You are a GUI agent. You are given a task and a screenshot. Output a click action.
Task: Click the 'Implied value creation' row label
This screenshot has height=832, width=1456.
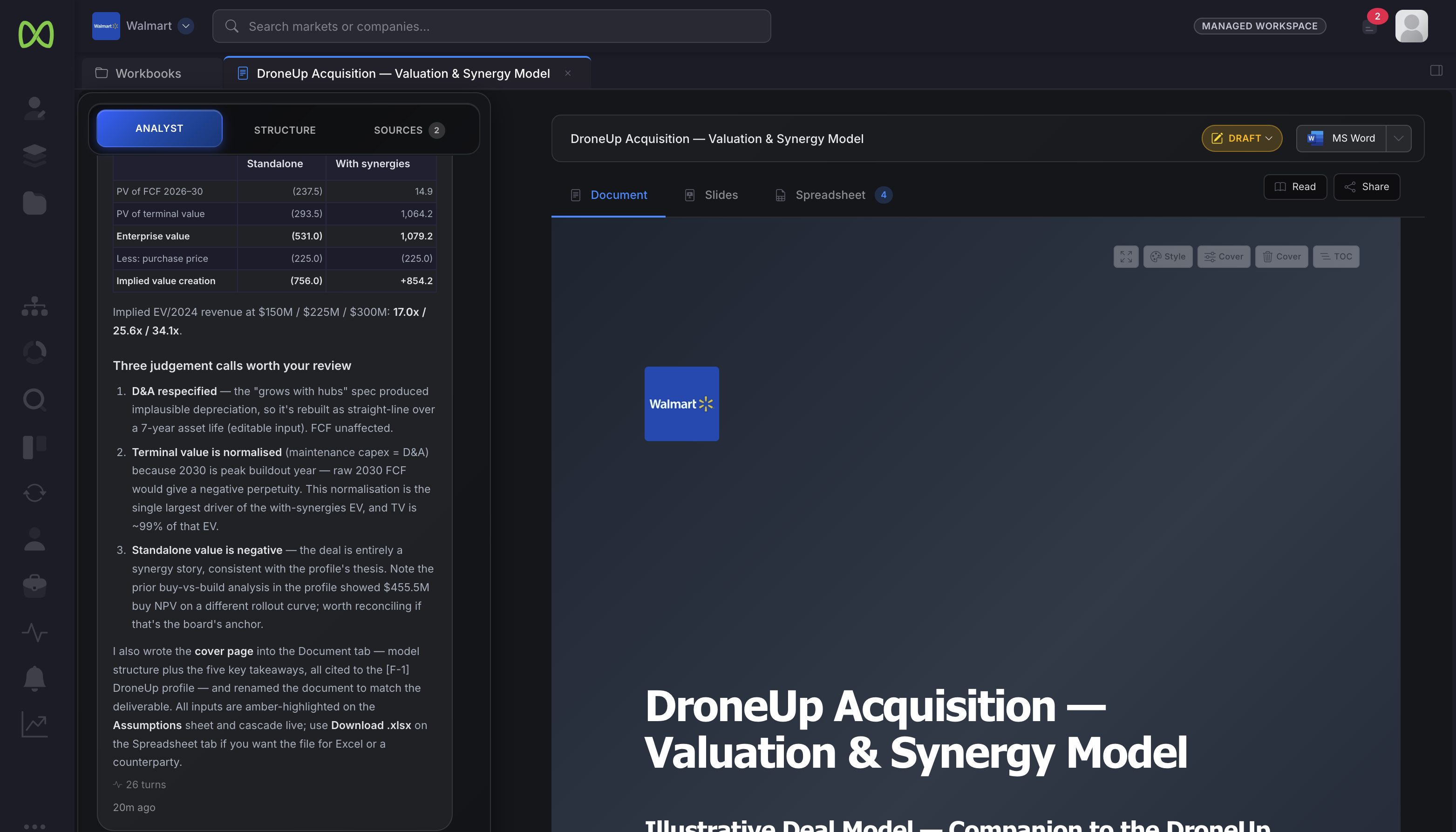point(166,280)
